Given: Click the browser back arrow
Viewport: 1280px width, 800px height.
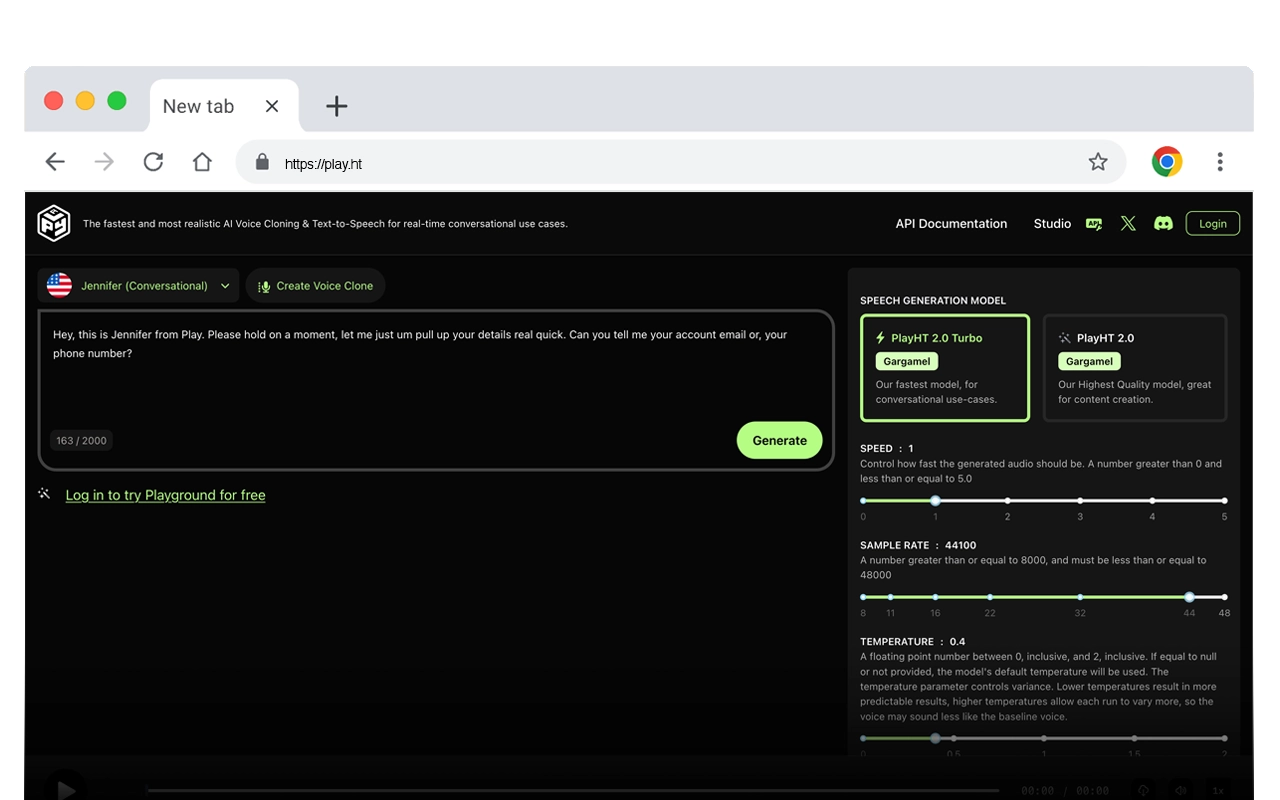Looking at the screenshot, I should pos(55,162).
